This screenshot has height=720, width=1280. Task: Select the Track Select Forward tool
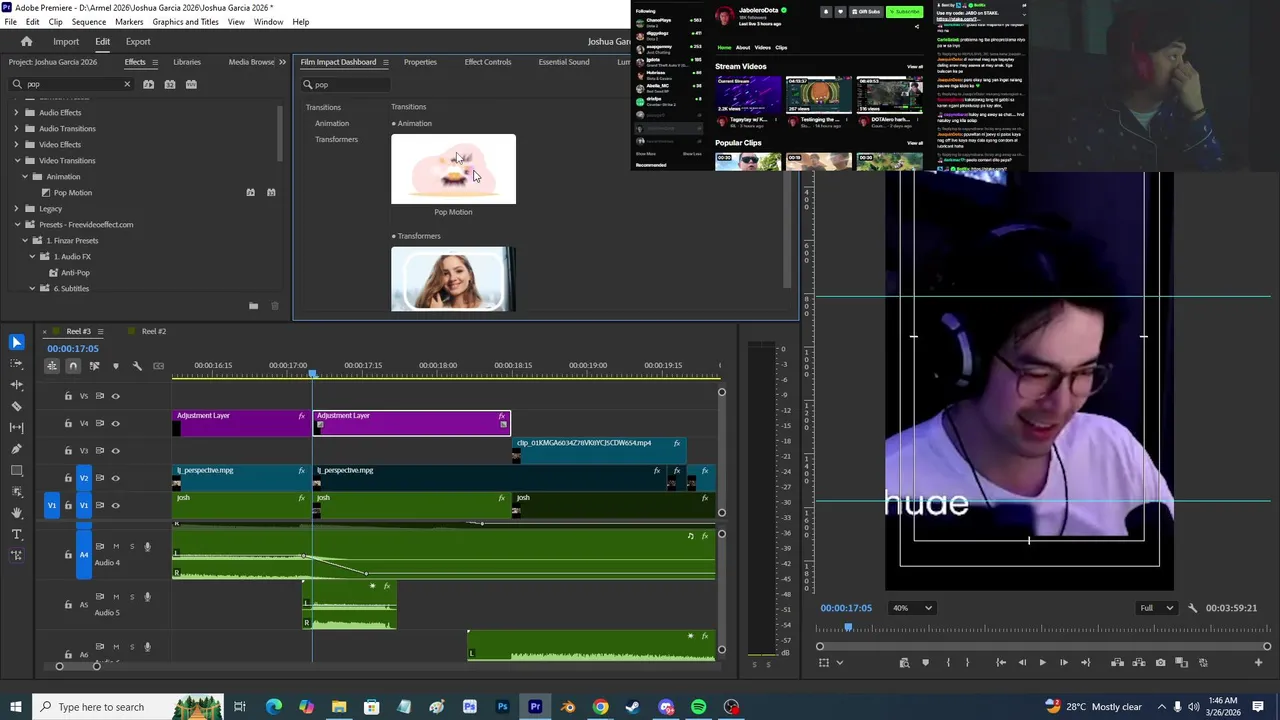(16, 363)
